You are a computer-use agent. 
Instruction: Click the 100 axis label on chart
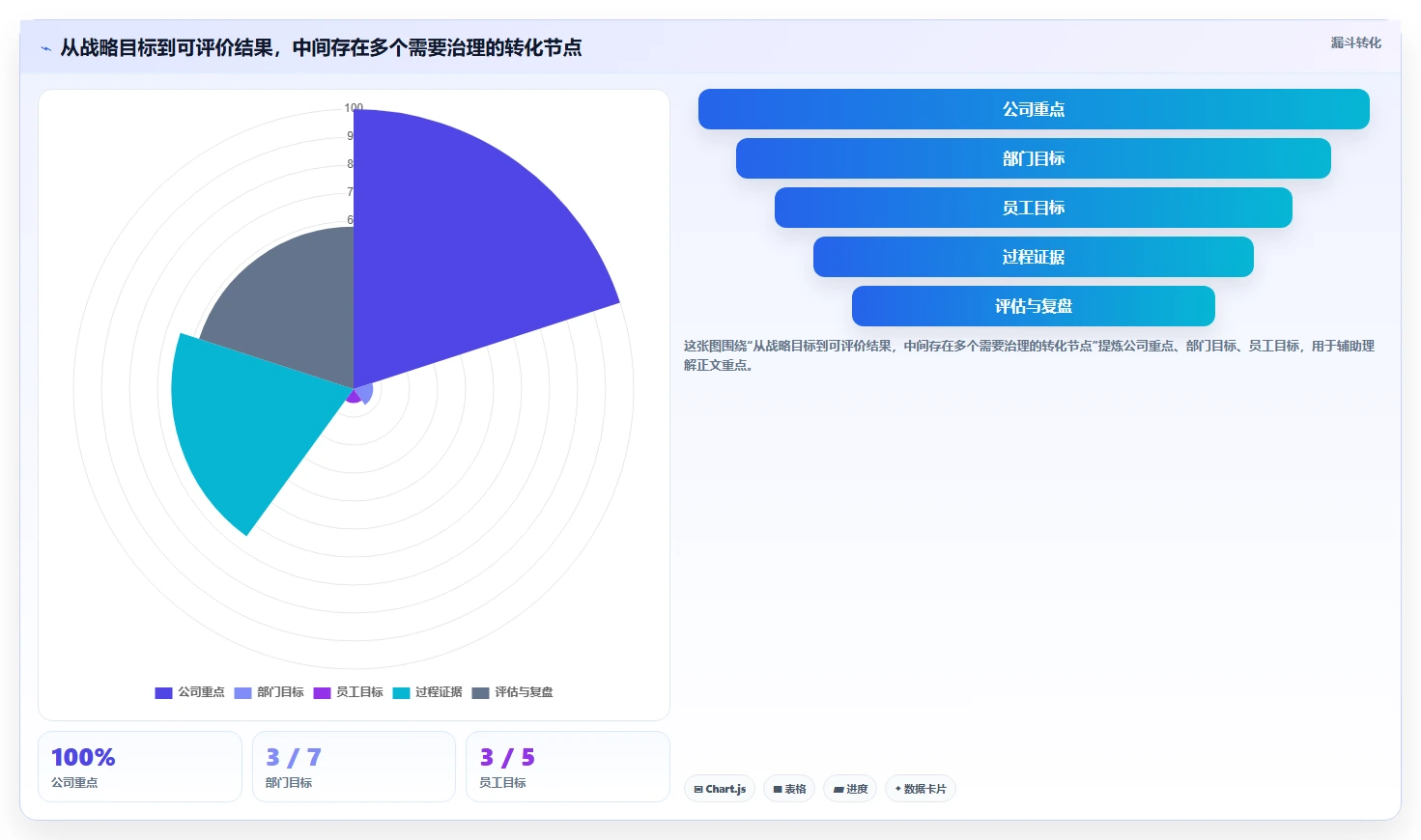(354, 108)
